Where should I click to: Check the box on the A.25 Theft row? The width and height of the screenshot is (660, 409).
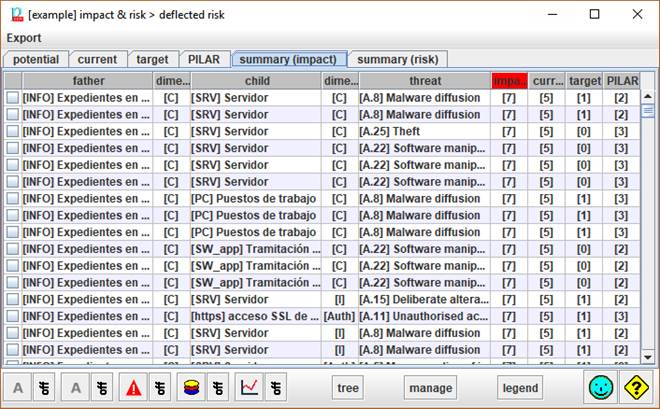pyautogui.click(x=13, y=131)
